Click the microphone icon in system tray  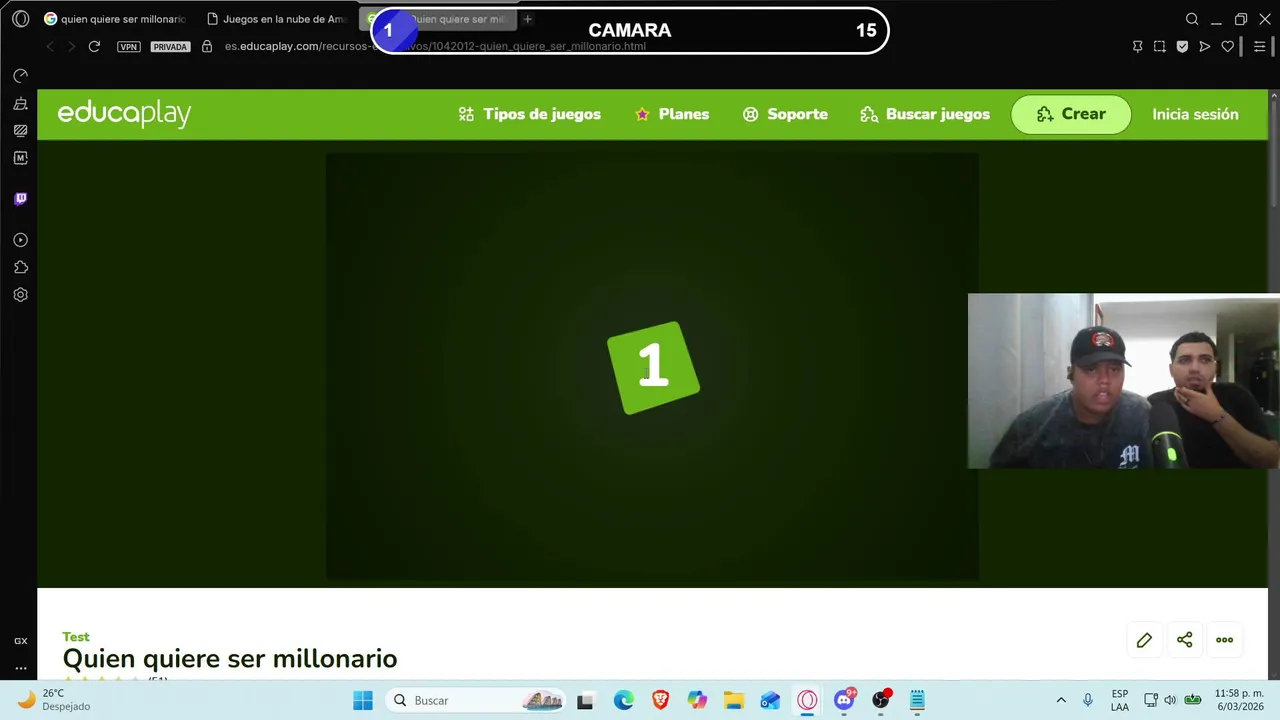pos(1088,700)
